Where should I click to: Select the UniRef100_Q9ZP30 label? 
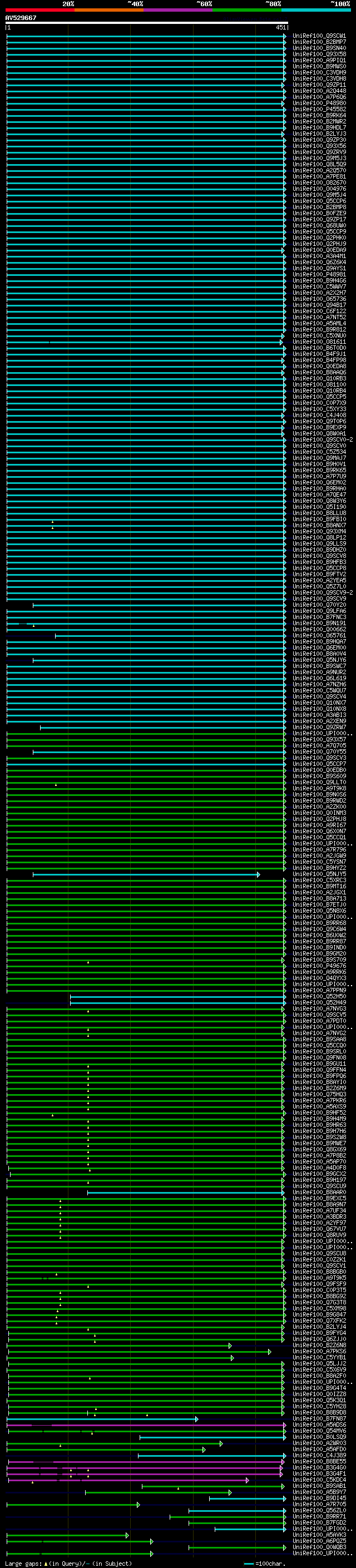tap(319, 140)
